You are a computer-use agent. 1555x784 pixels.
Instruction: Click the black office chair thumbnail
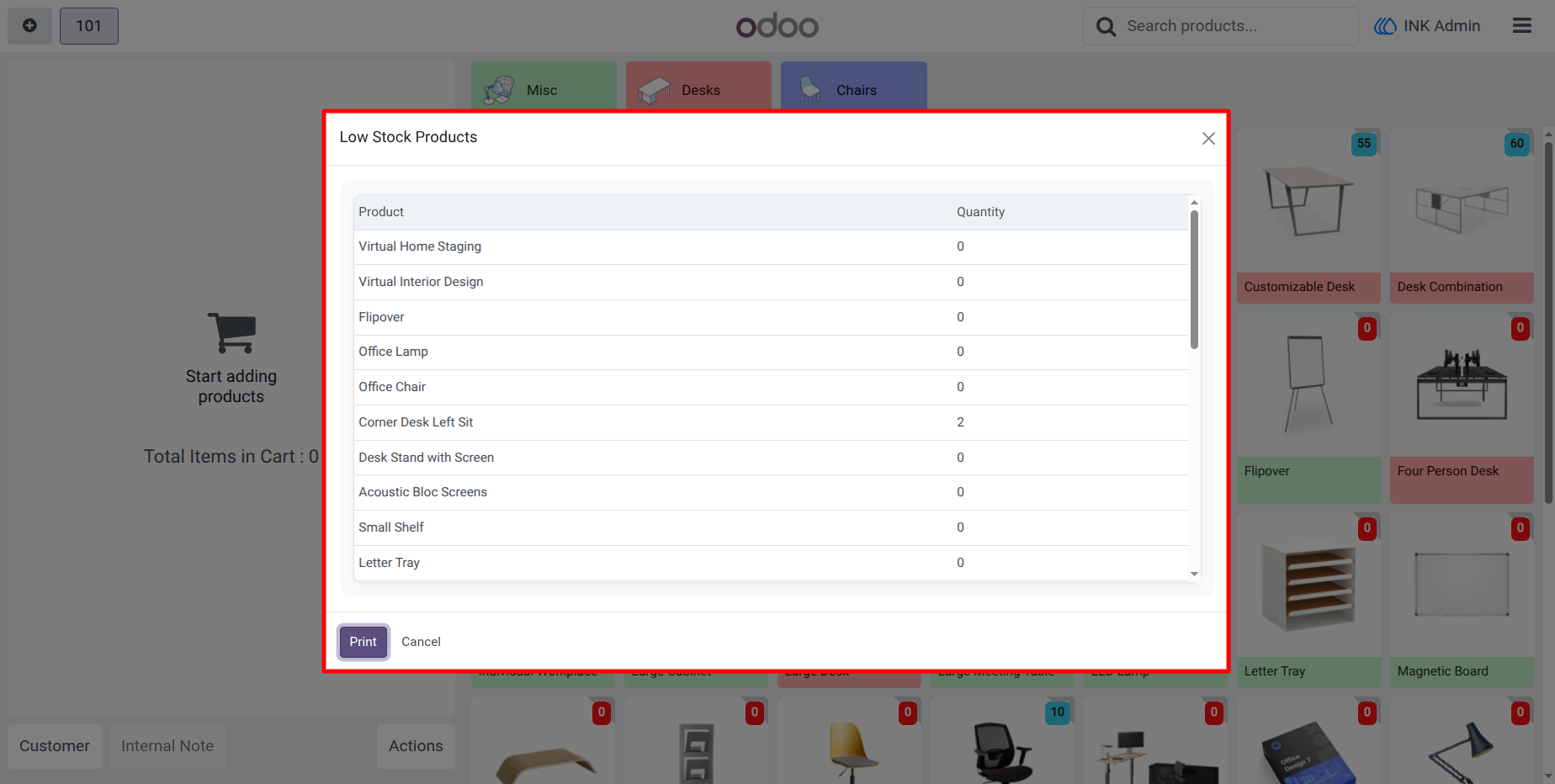click(1001, 753)
